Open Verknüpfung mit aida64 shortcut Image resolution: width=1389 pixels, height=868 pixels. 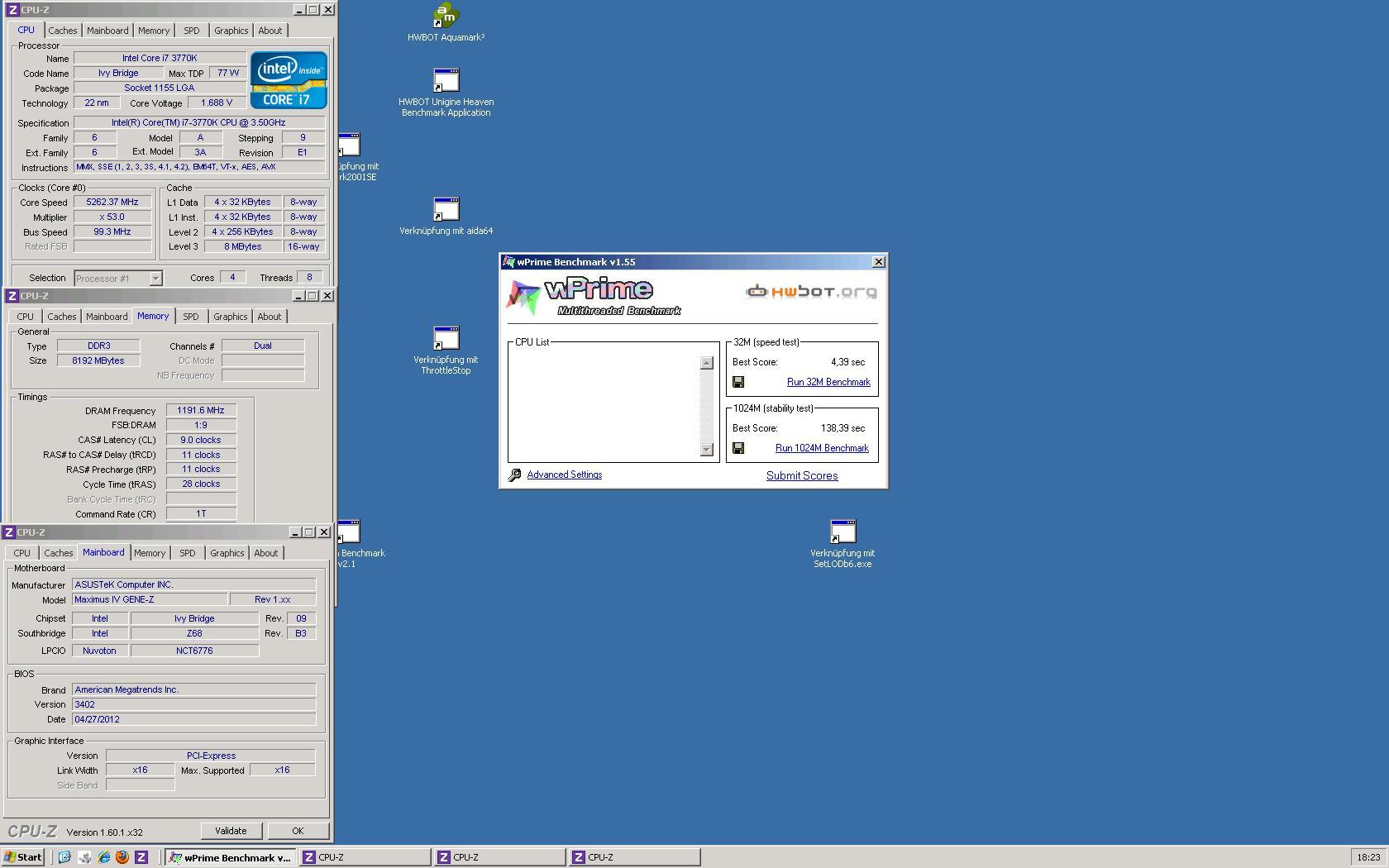446,217
